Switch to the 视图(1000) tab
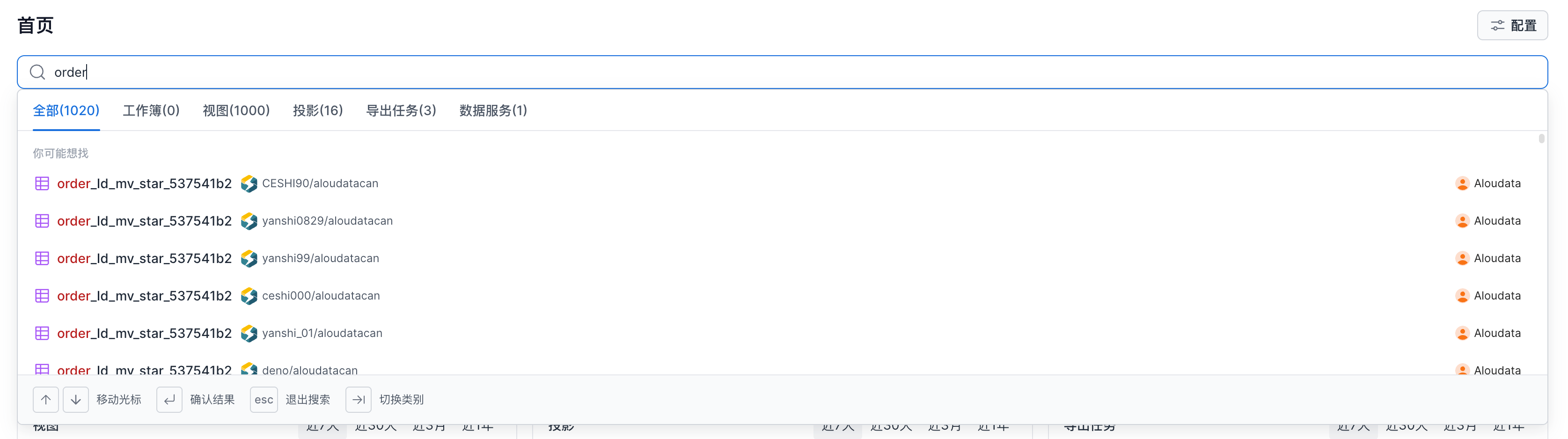The height and width of the screenshot is (439, 1568). tap(236, 111)
